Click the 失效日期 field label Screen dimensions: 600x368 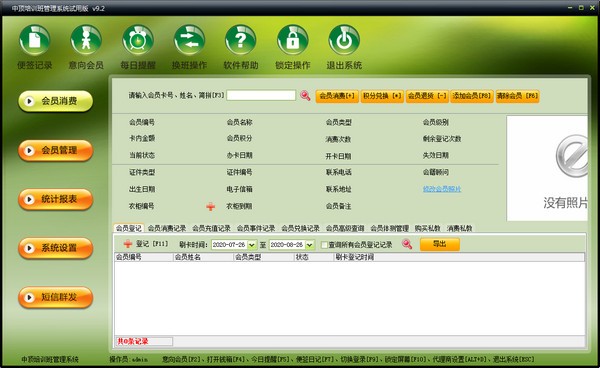(436, 155)
